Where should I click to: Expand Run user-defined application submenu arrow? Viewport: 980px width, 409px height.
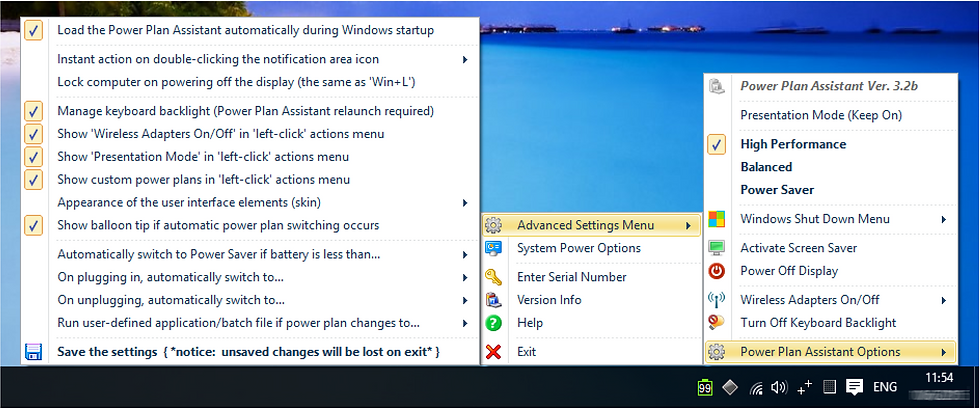465,323
